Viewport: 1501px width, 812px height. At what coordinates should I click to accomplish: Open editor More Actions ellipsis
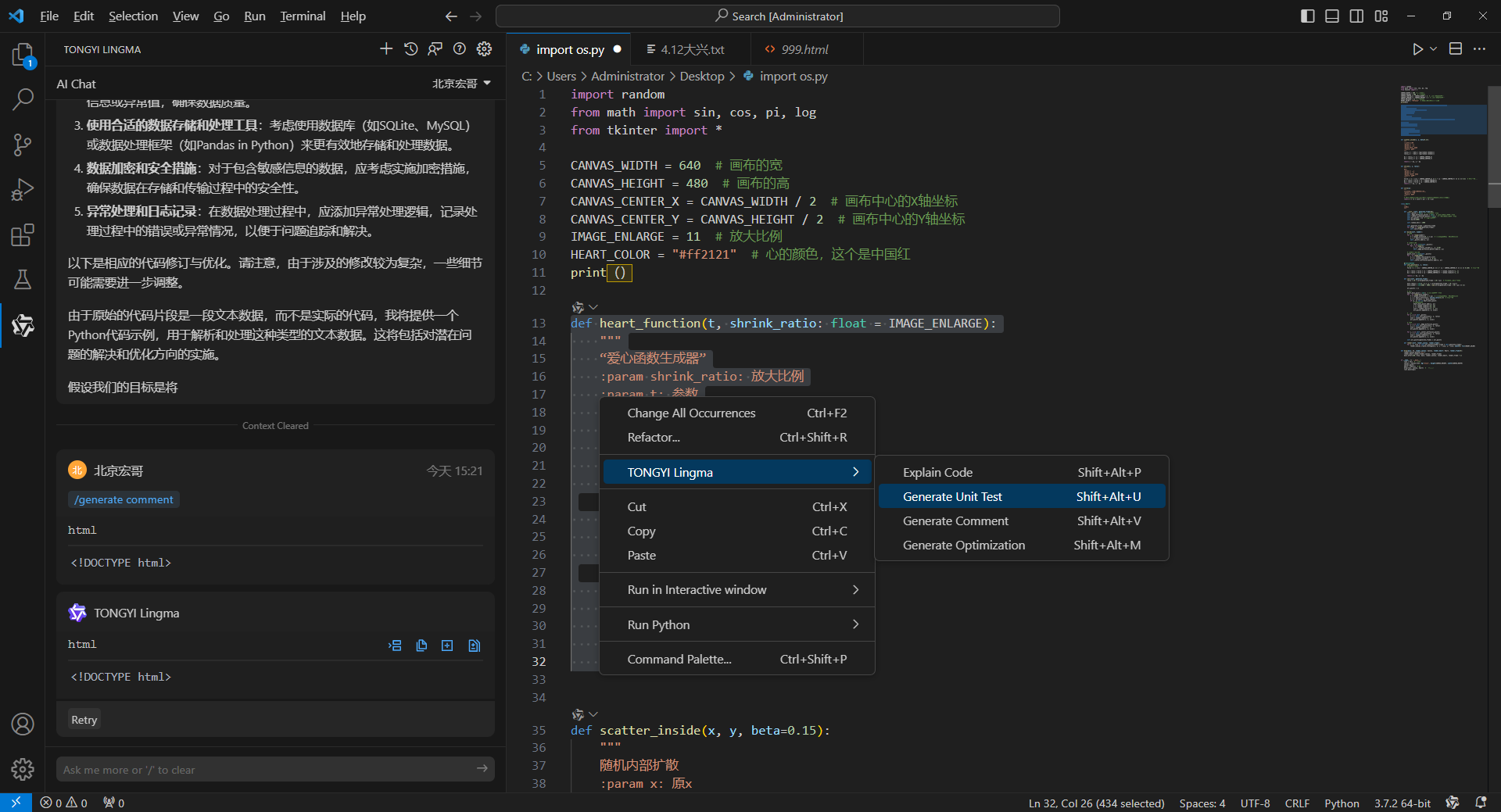pyautogui.click(x=1480, y=49)
